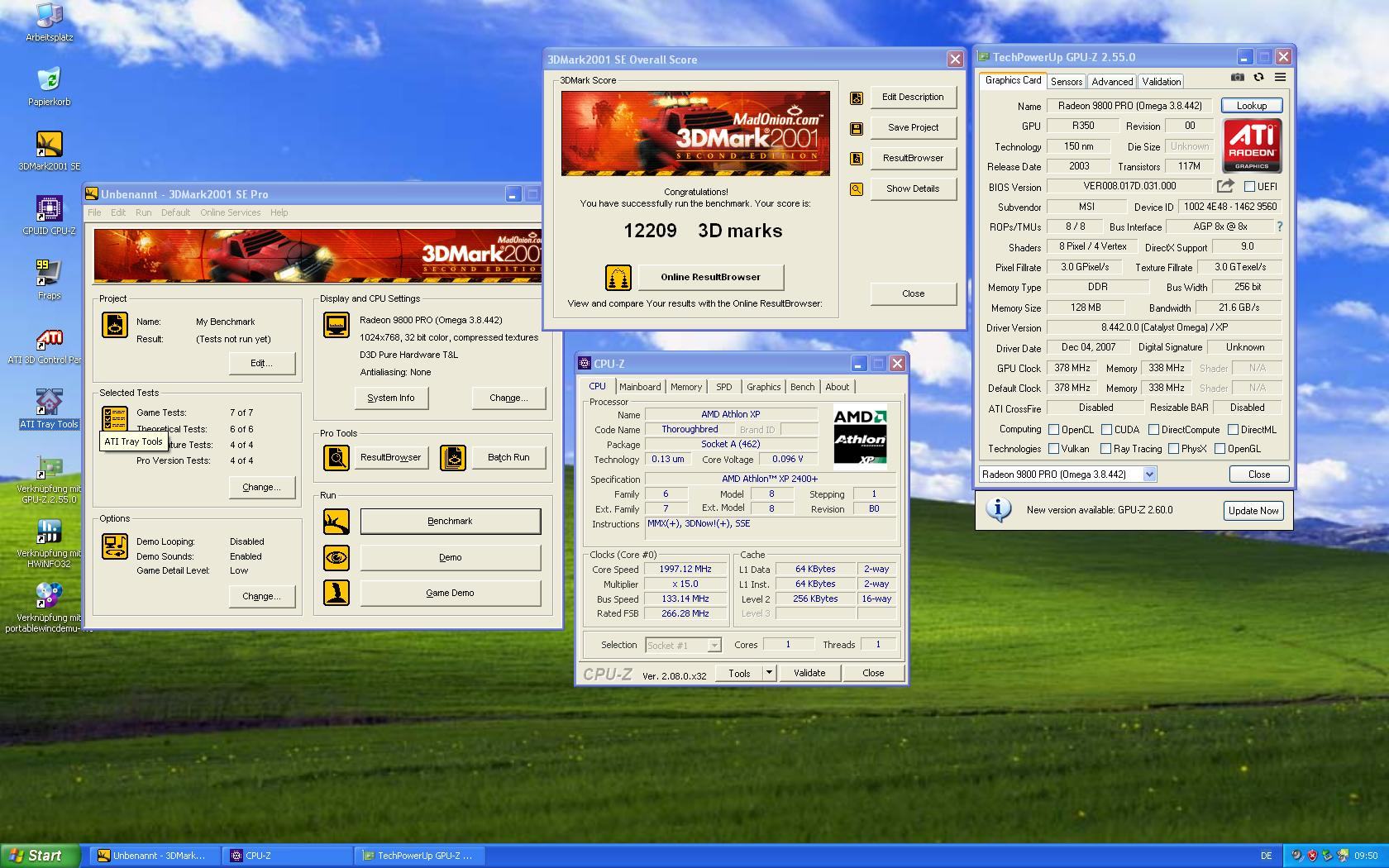Click the TechPowerUp GPU-Z taskbar button

click(x=420, y=856)
